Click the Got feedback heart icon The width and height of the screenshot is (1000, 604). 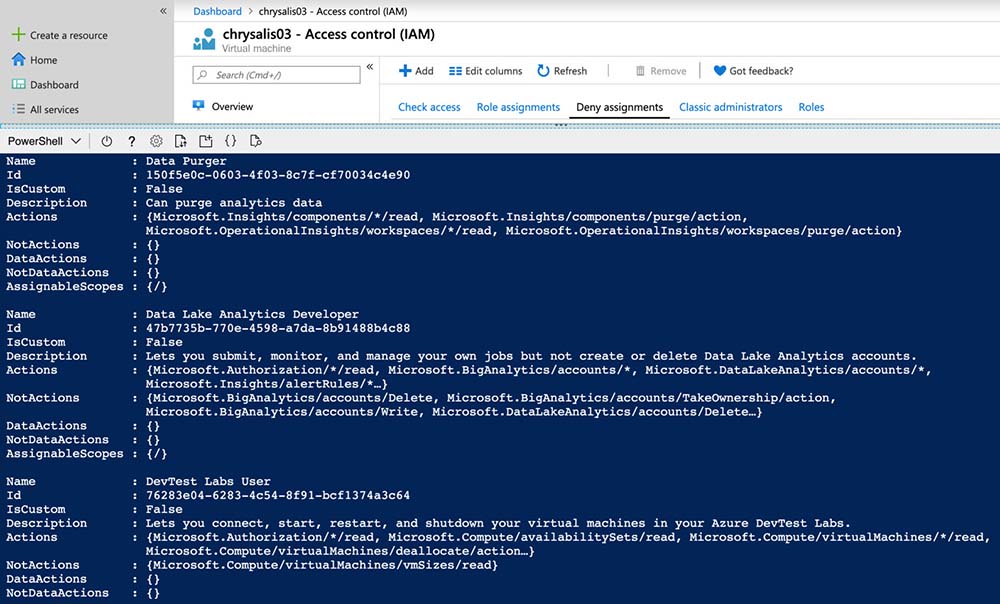pyautogui.click(x=720, y=71)
